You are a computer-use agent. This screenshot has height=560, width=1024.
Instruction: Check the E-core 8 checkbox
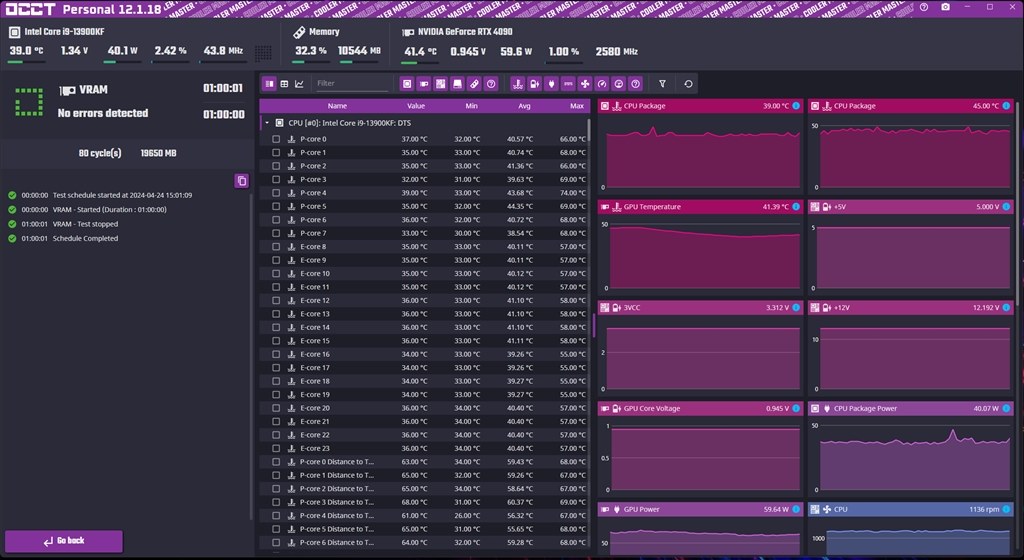point(276,247)
